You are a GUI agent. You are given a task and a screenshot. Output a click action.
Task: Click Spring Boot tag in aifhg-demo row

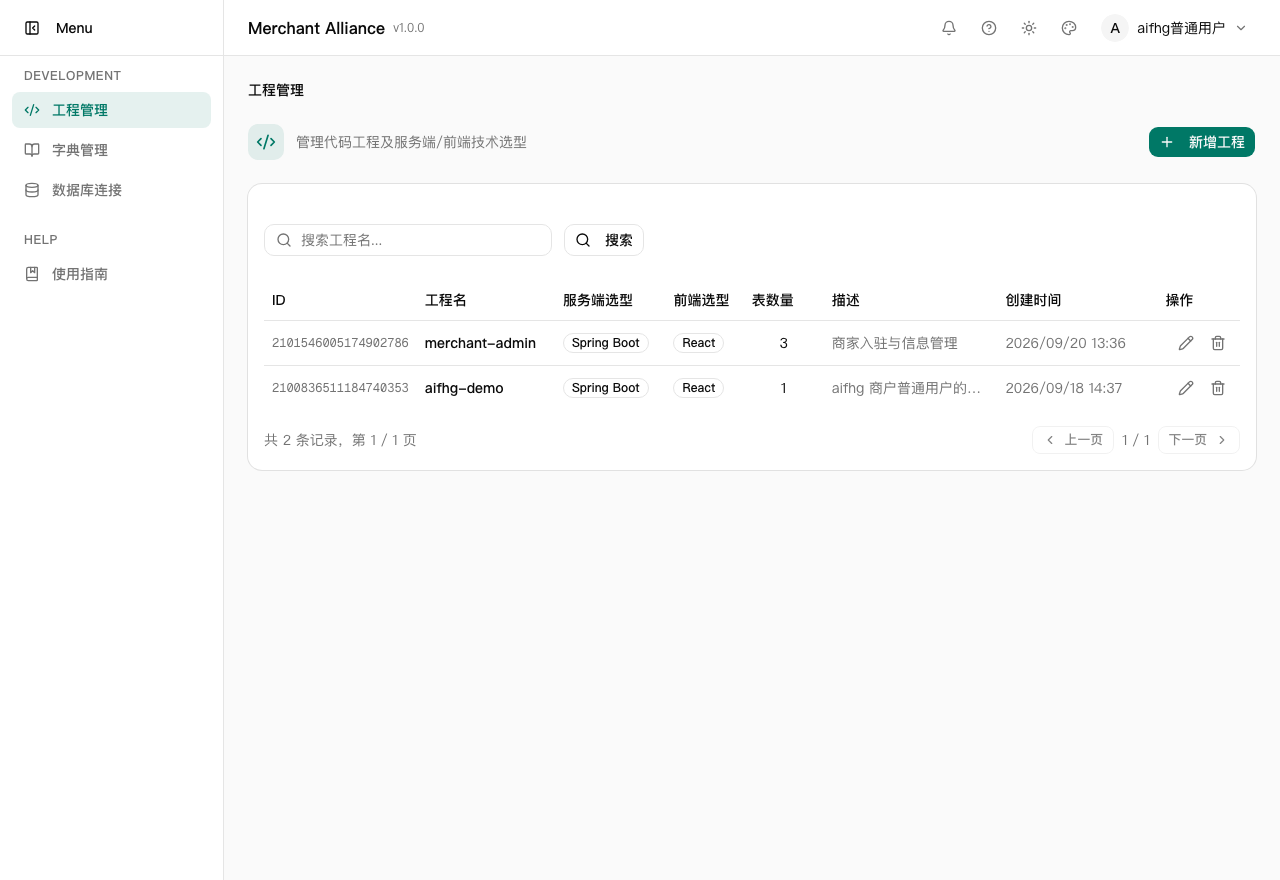pos(606,388)
